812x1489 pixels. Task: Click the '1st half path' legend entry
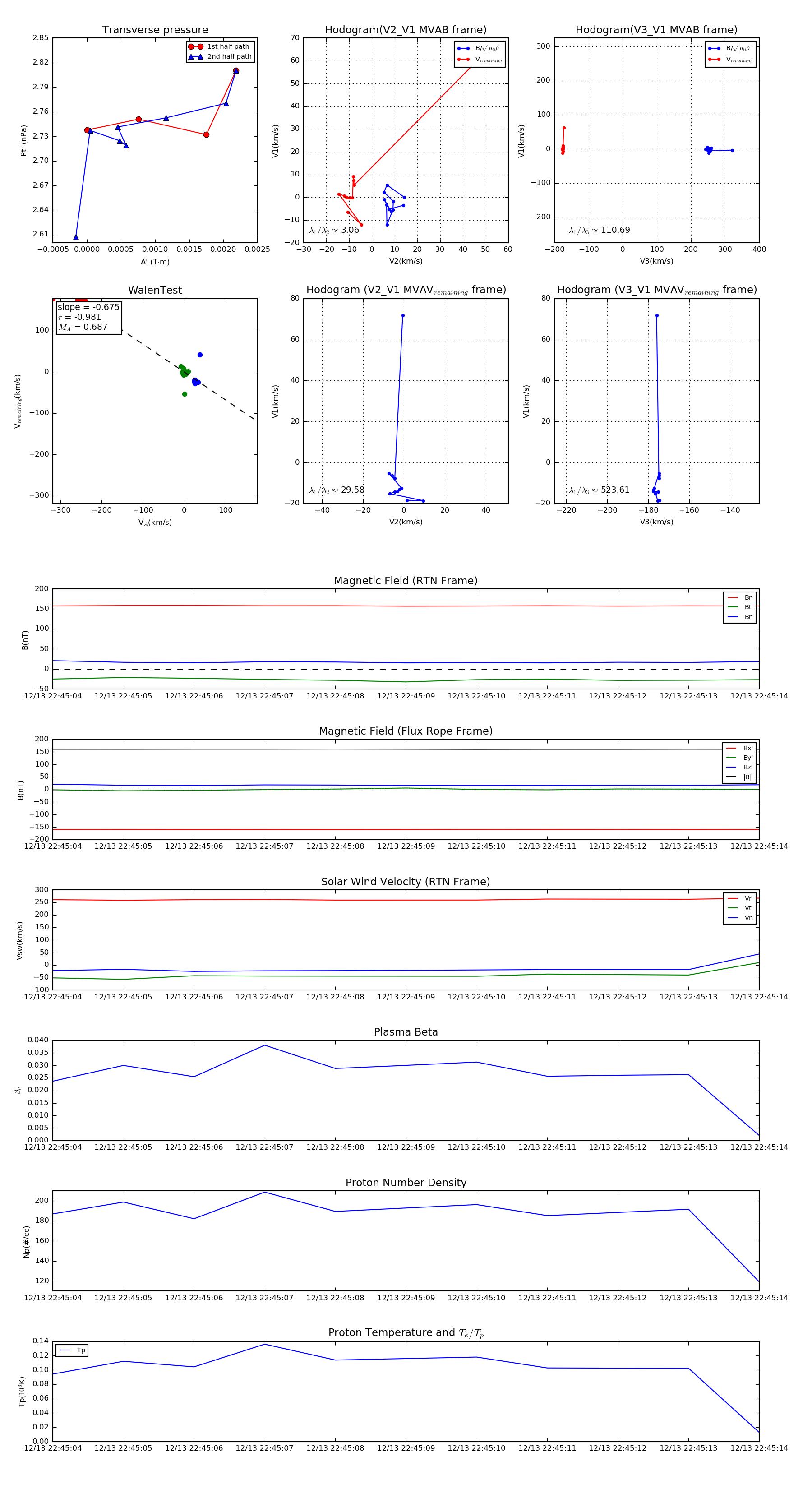tap(220, 47)
